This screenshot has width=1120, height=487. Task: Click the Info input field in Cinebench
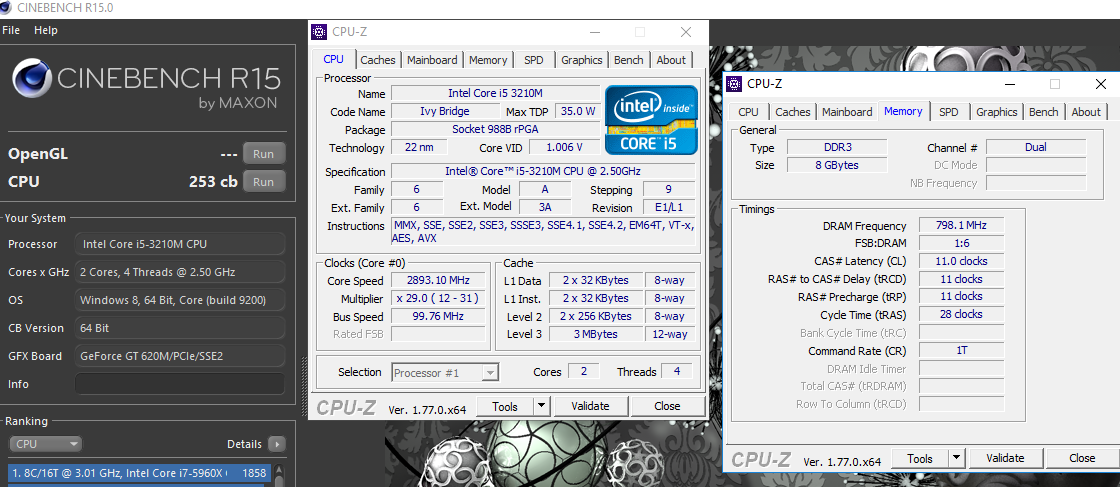click(180, 383)
